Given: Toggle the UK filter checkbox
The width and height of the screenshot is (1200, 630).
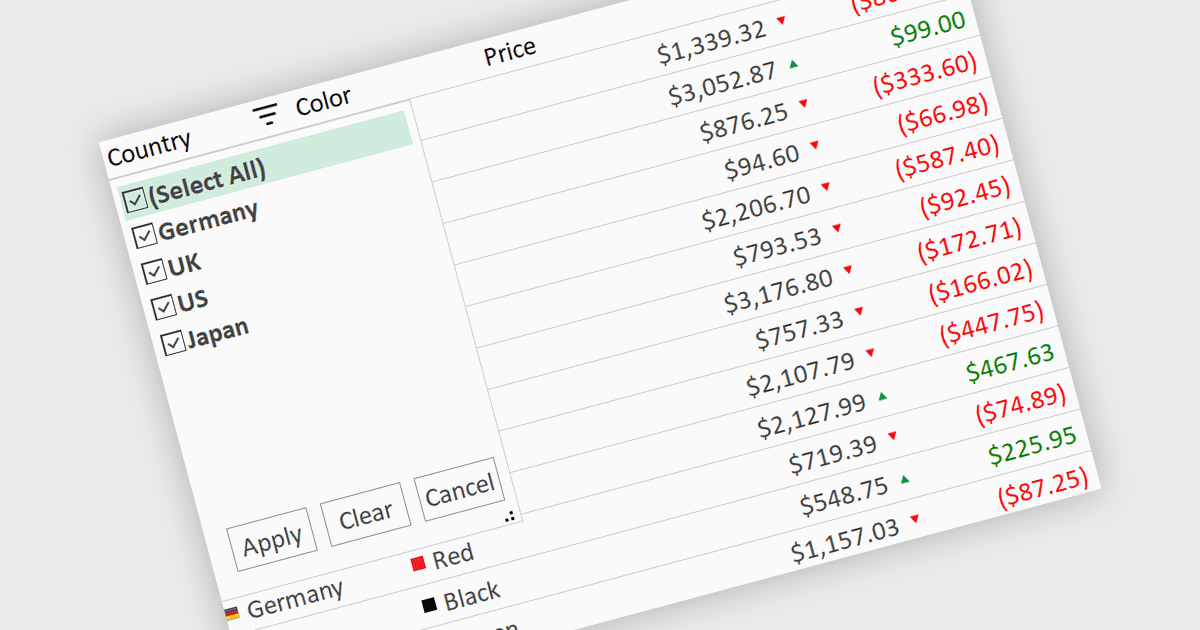Looking at the screenshot, I should coord(154,271).
